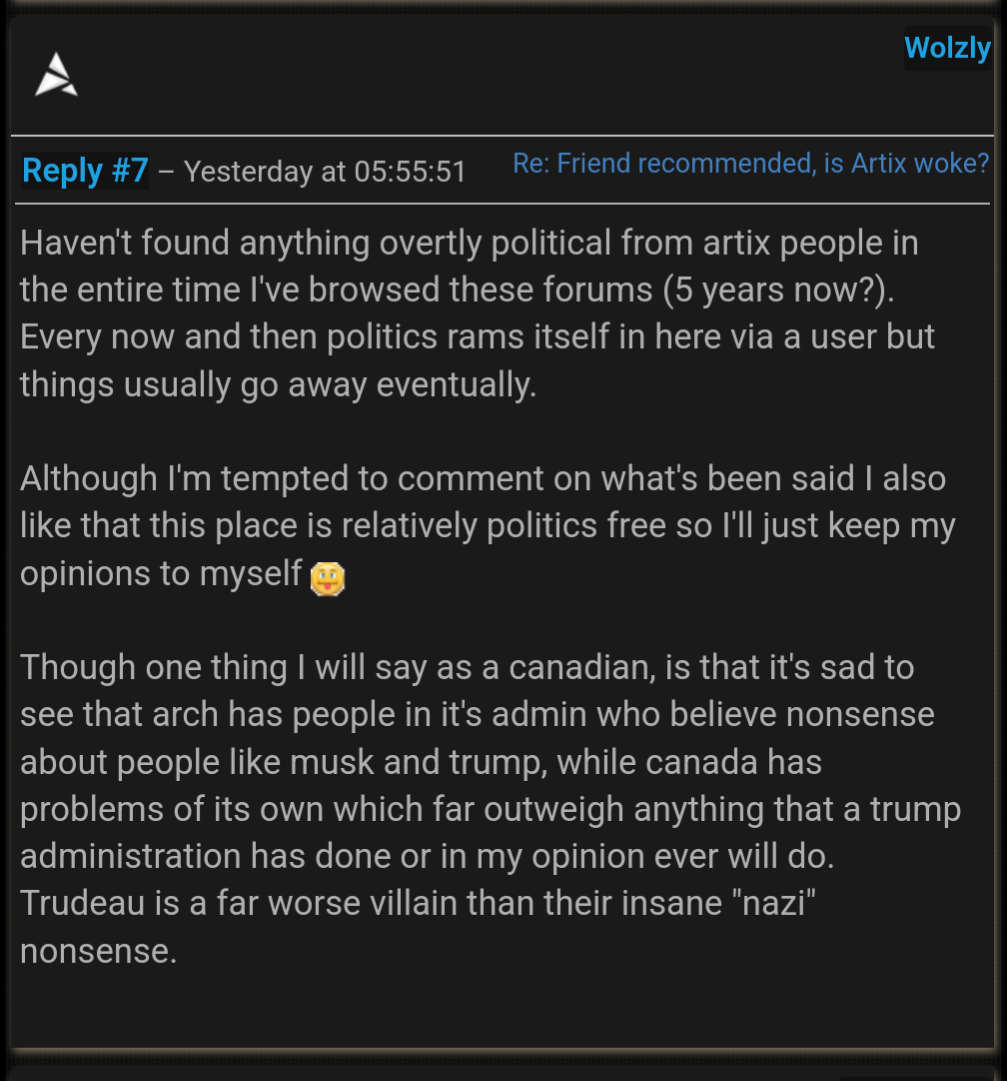
Task: Click the final word "nonsense." of the post
Action: pyautogui.click(x=98, y=951)
